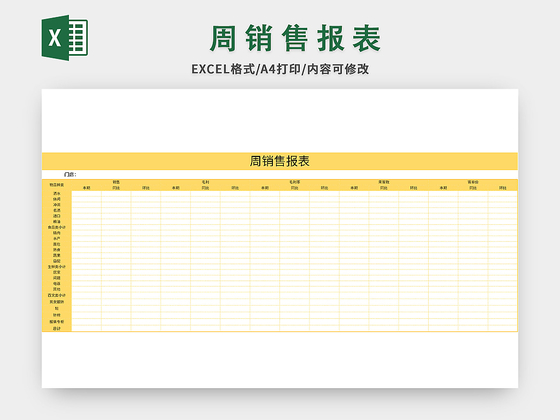
Task: Click the 环比 column header under 销售
Action: tap(146, 188)
